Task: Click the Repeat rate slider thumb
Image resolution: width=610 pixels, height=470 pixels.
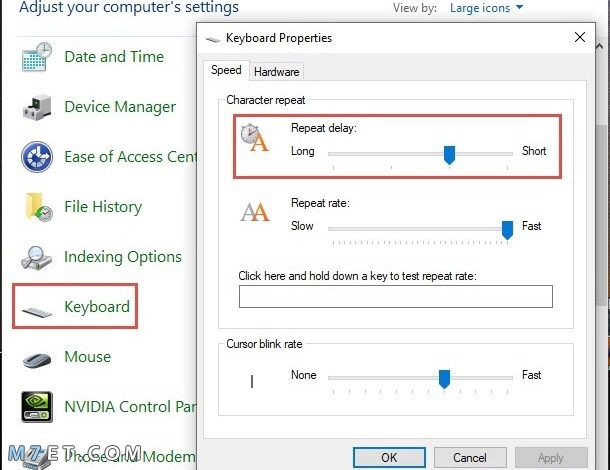Action: pos(507,230)
